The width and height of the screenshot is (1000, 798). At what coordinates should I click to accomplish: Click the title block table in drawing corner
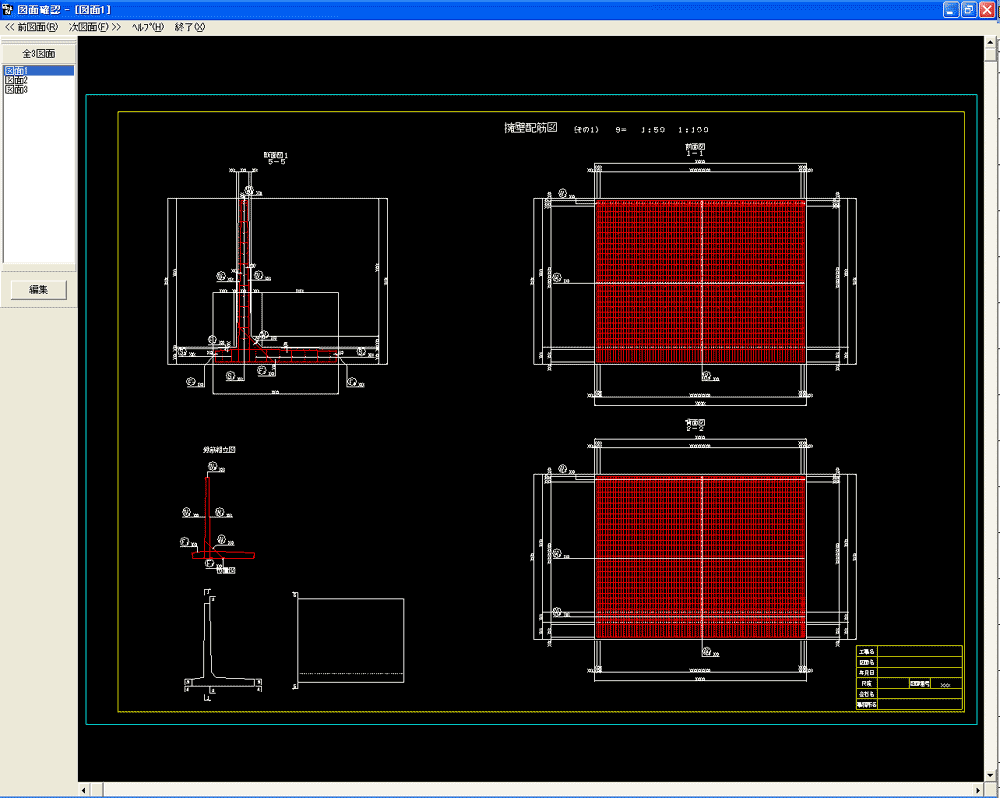tap(908, 678)
